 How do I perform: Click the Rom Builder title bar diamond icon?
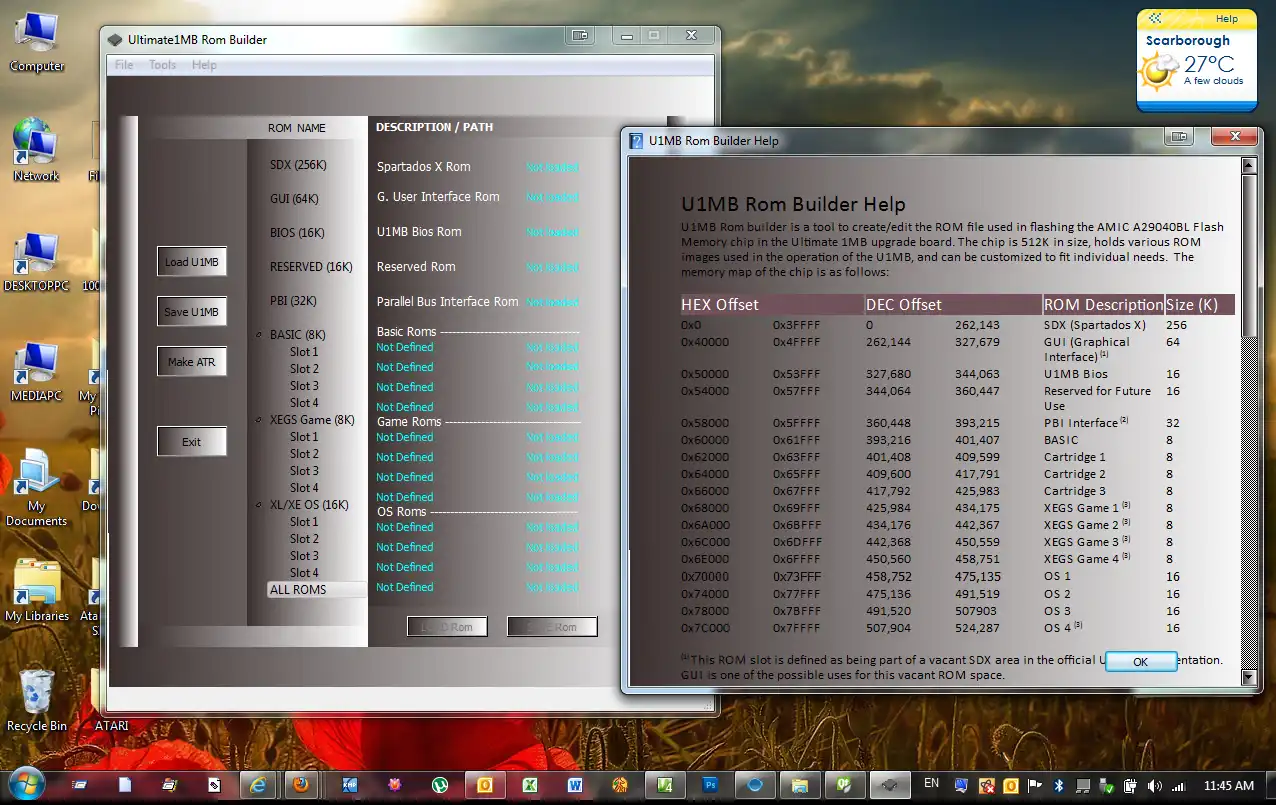(116, 40)
